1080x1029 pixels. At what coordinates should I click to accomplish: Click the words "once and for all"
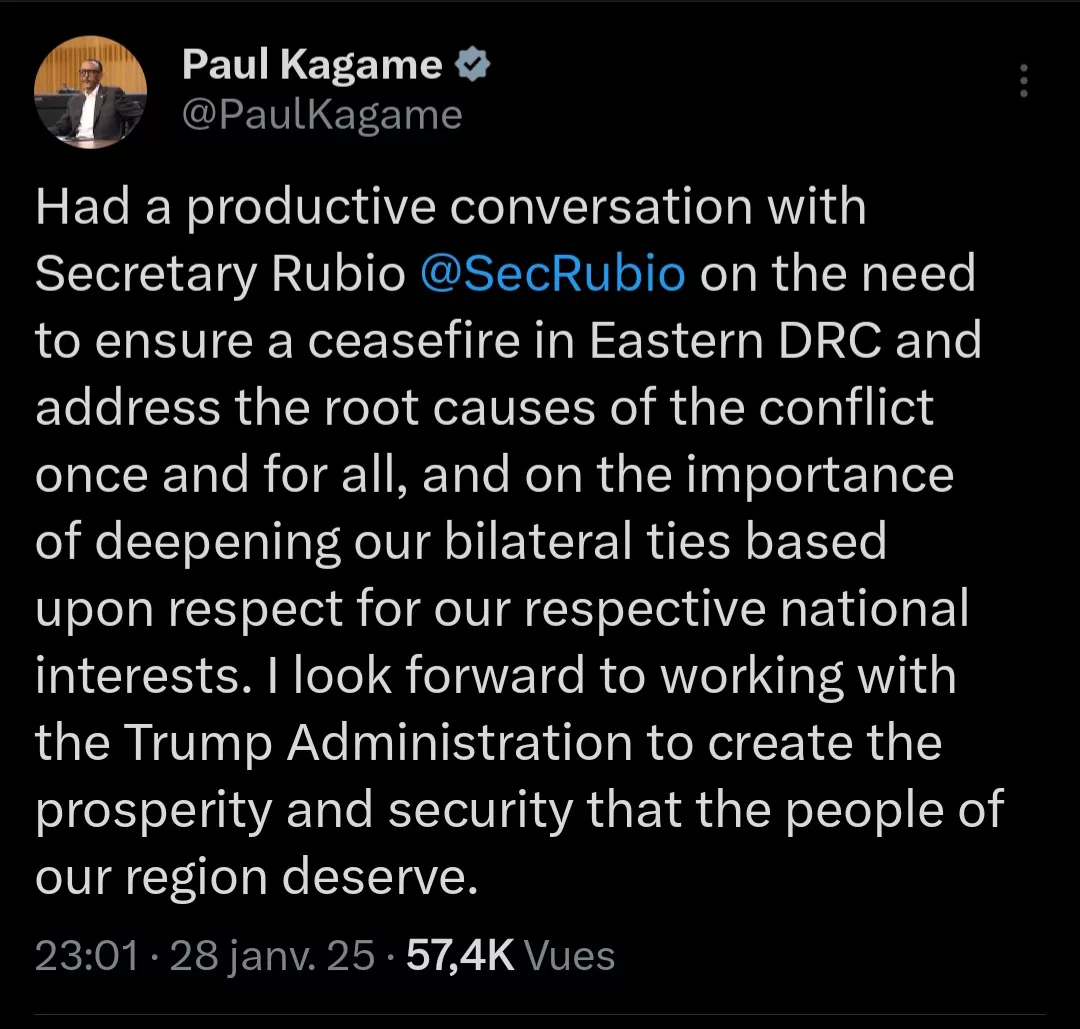pos(221,475)
